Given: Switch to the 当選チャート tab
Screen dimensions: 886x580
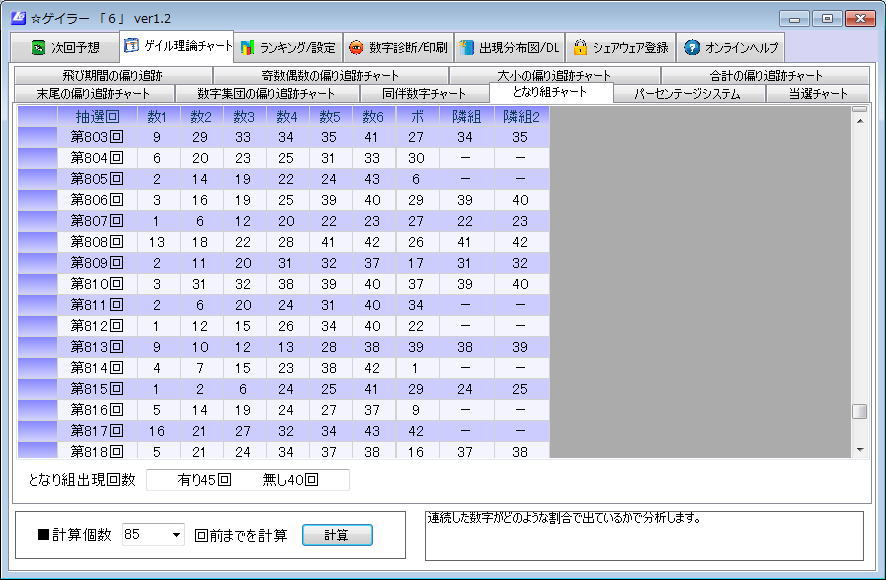Looking at the screenshot, I should click(x=817, y=94).
